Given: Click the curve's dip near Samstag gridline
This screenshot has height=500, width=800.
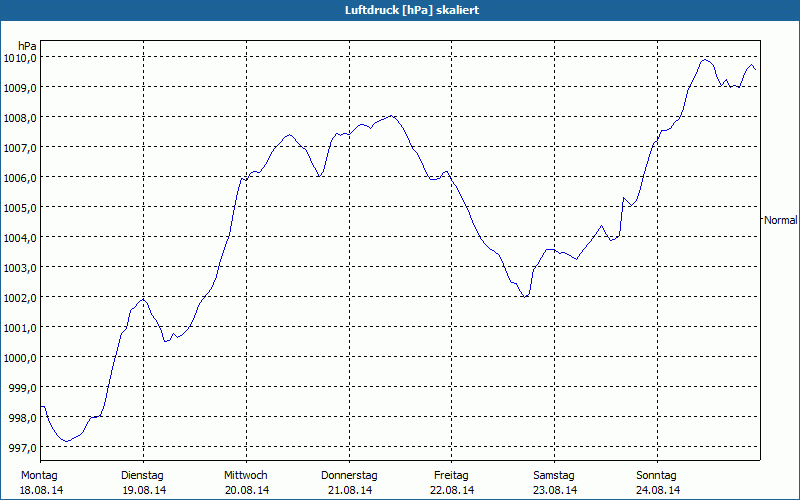Looking at the screenshot, I should click(524, 297).
